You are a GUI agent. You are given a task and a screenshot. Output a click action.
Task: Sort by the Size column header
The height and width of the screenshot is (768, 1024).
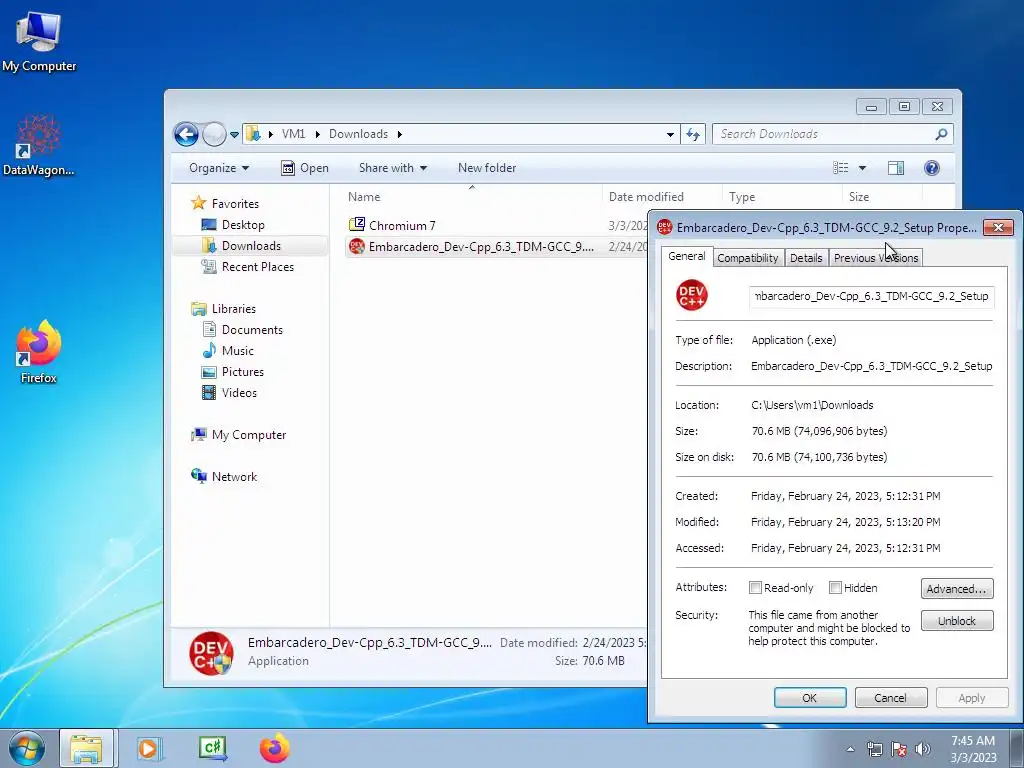[859, 197]
